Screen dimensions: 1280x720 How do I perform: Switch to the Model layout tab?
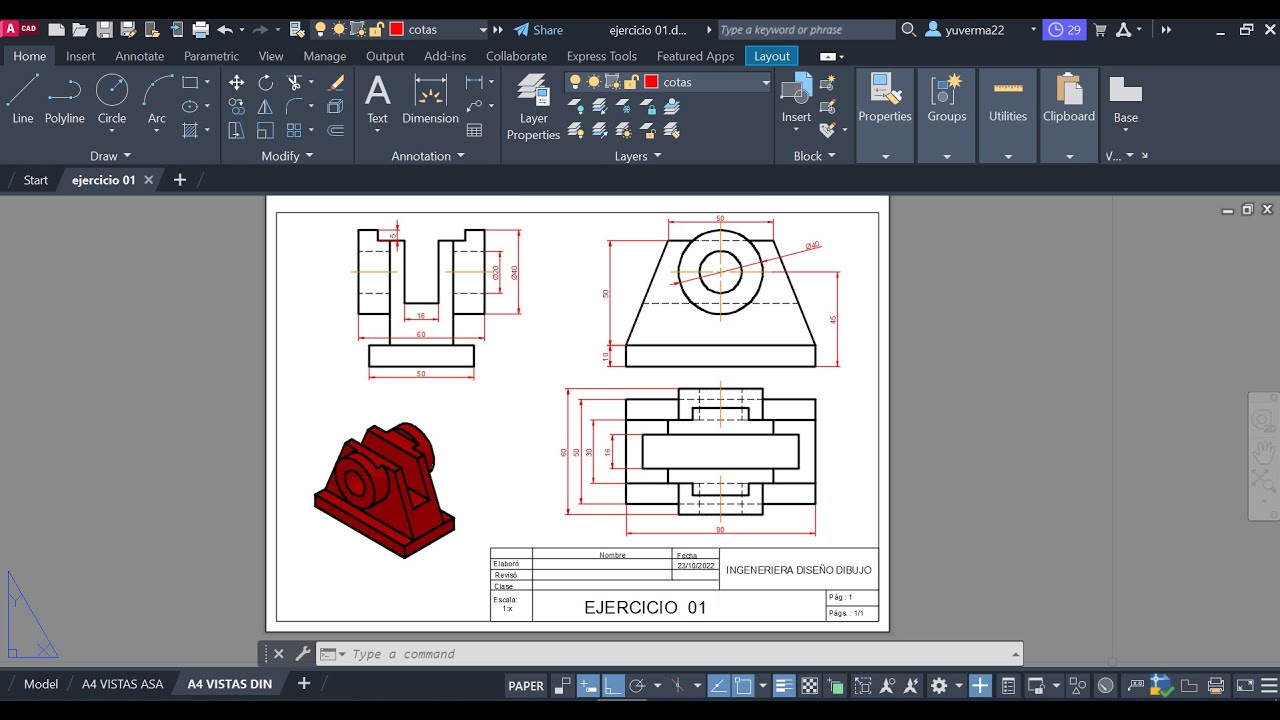41,684
